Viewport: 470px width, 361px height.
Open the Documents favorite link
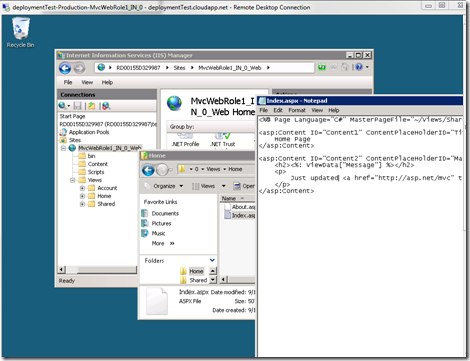coord(165,213)
